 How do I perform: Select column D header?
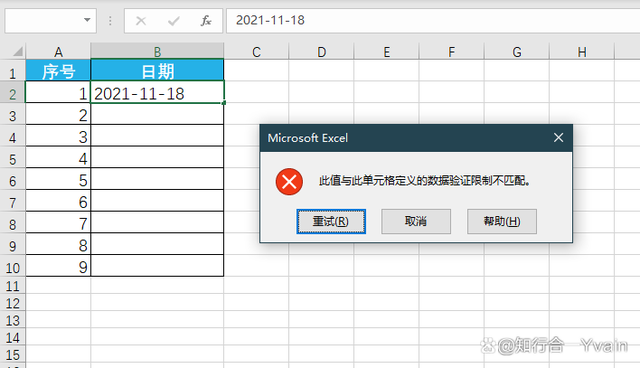tap(322, 52)
